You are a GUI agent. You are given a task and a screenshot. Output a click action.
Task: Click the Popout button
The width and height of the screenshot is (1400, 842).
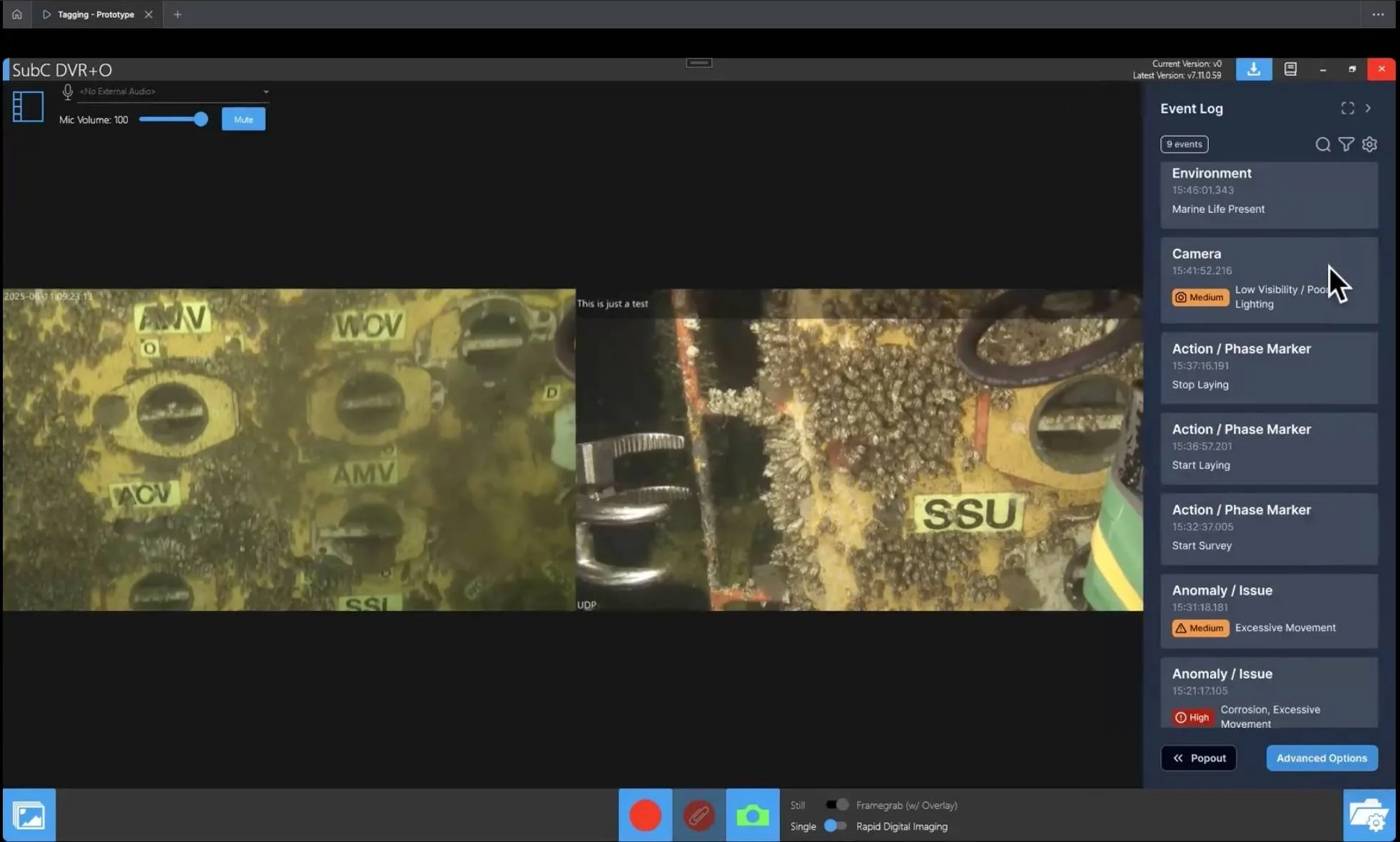point(1199,758)
